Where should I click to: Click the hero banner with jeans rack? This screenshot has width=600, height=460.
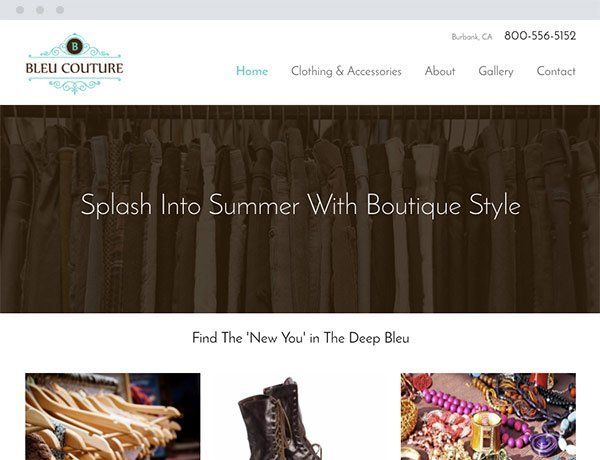[x=300, y=209]
